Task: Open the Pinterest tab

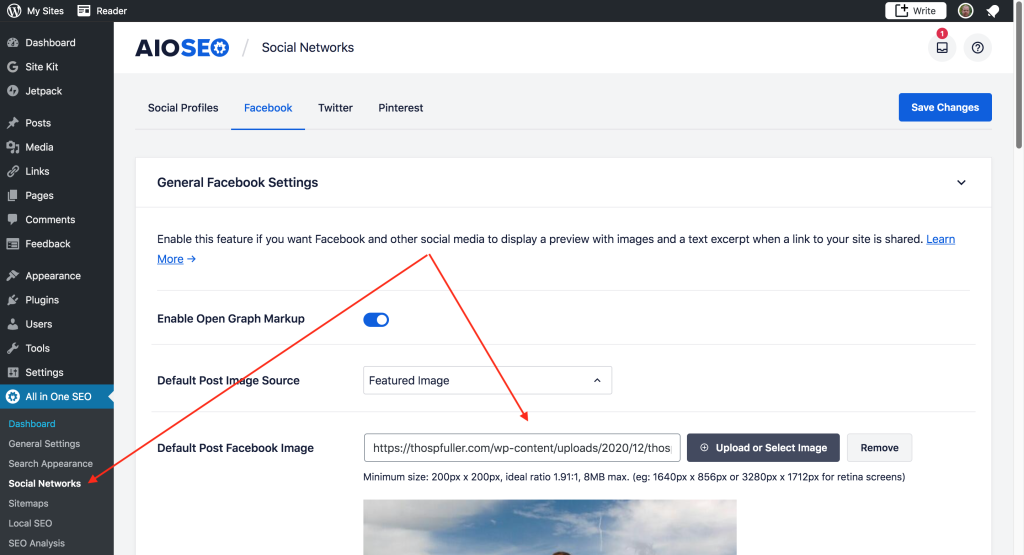Action: [x=400, y=108]
